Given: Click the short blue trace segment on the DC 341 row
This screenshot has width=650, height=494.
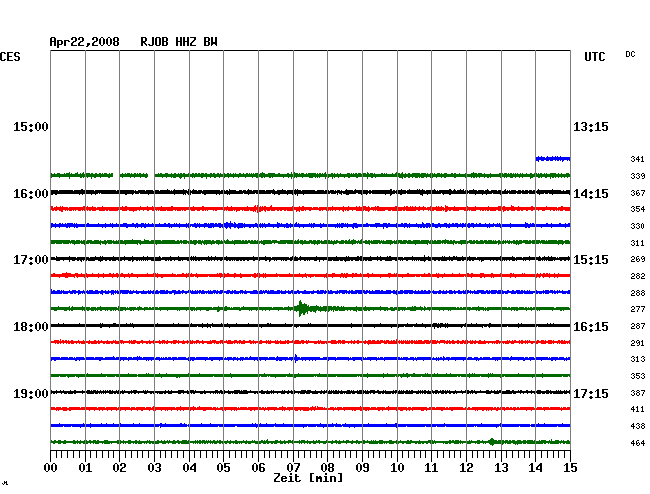Looking at the screenshot, I should [x=553, y=159].
